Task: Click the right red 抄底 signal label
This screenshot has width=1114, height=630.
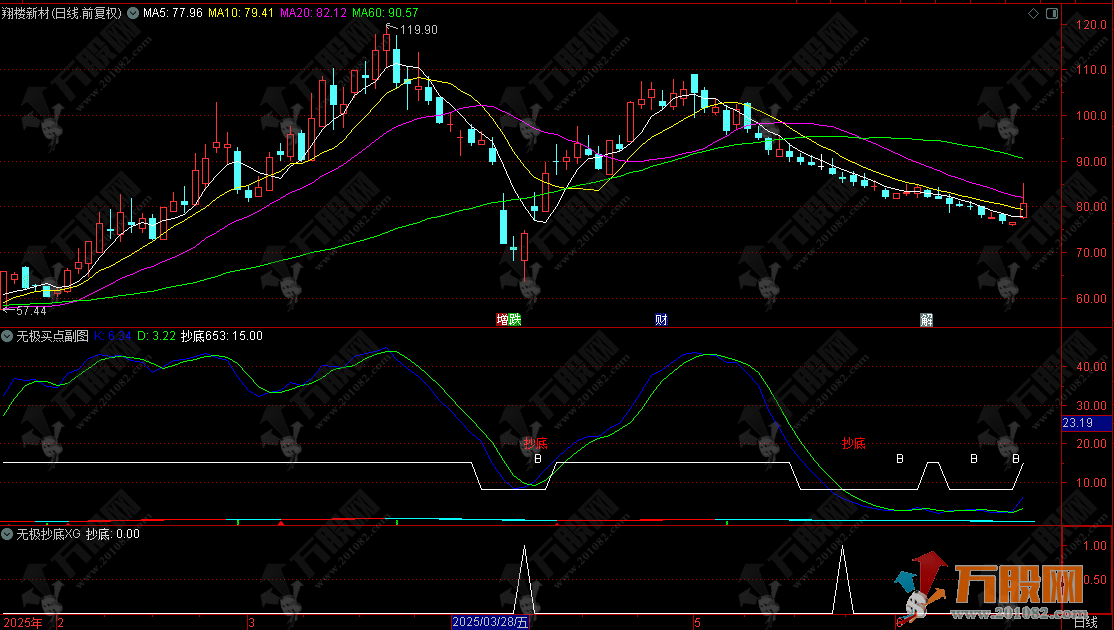Action: 853,443
